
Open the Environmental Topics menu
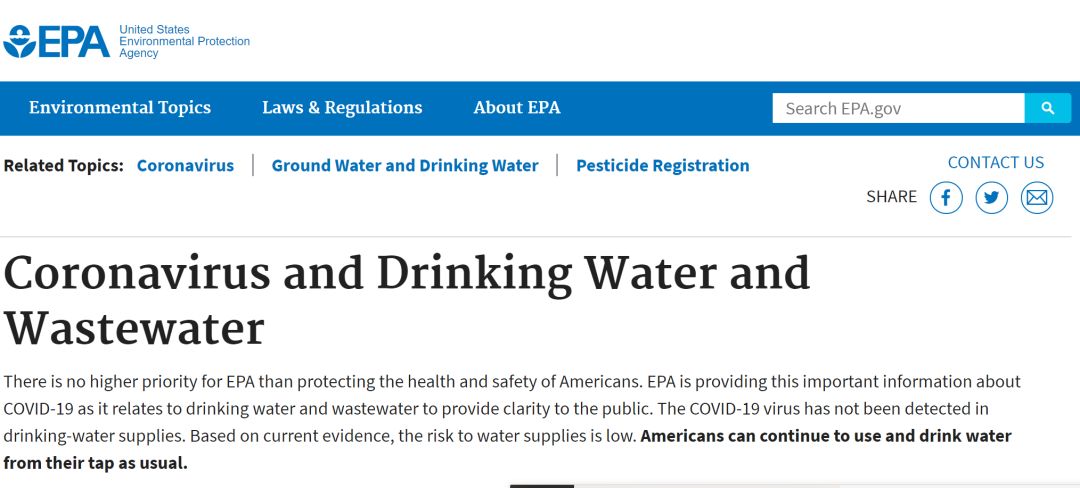[120, 107]
